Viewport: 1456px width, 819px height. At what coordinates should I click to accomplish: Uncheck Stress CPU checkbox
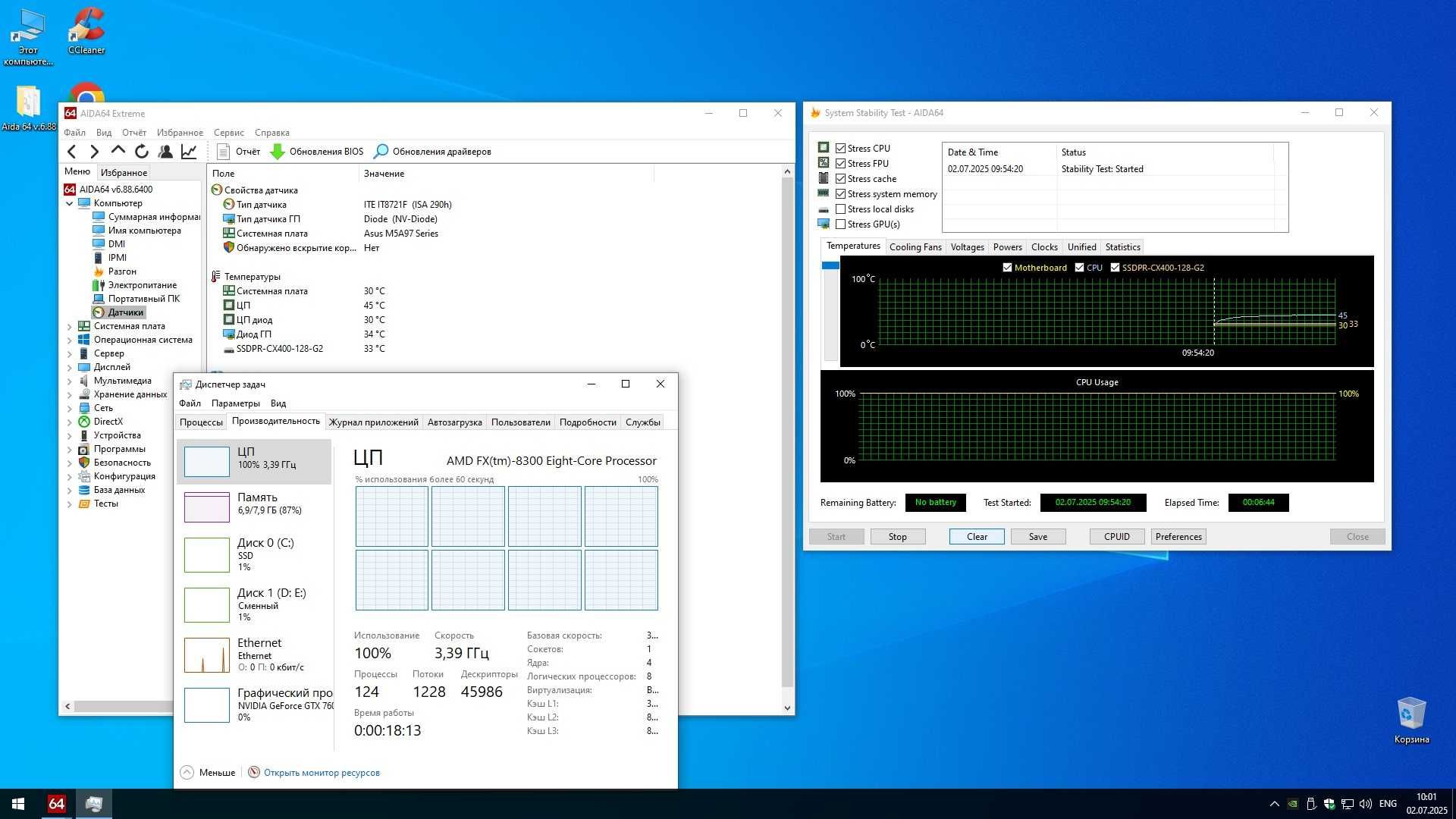840,149
